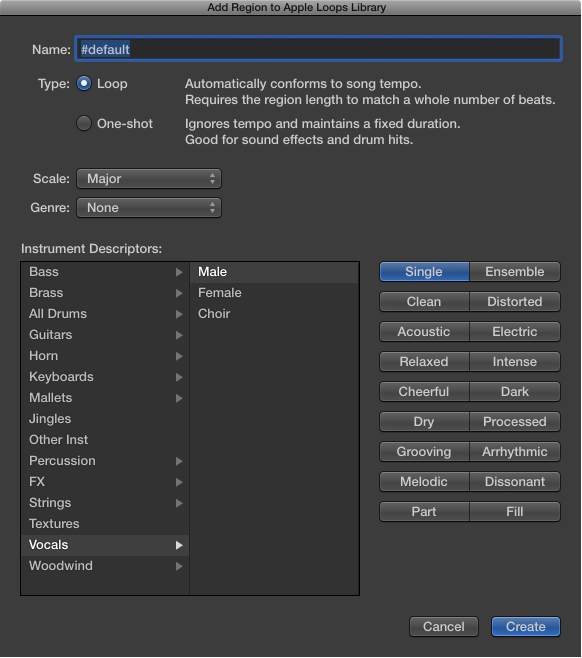Cancel adding the region
This screenshot has width=582, height=658.
tap(444, 627)
